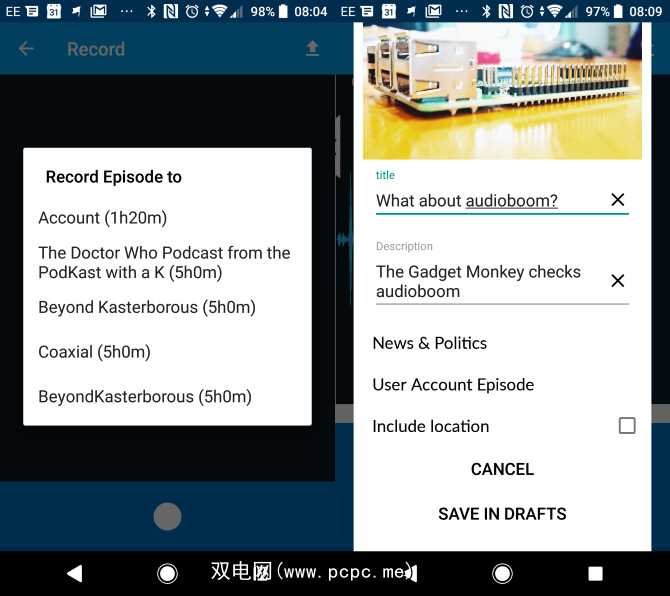The image size is (670, 596).
Task: Tap the calendar 31 icon beside 98% battery
Action: pos(54,11)
